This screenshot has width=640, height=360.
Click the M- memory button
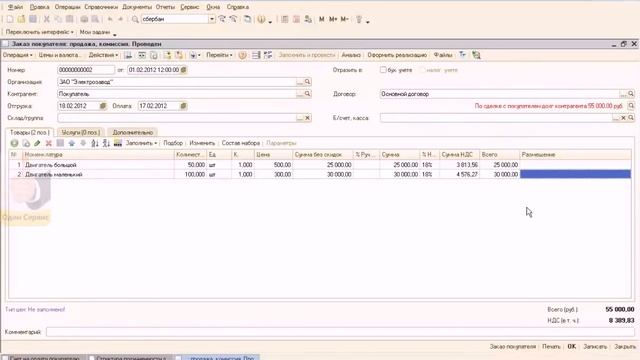click(x=344, y=19)
